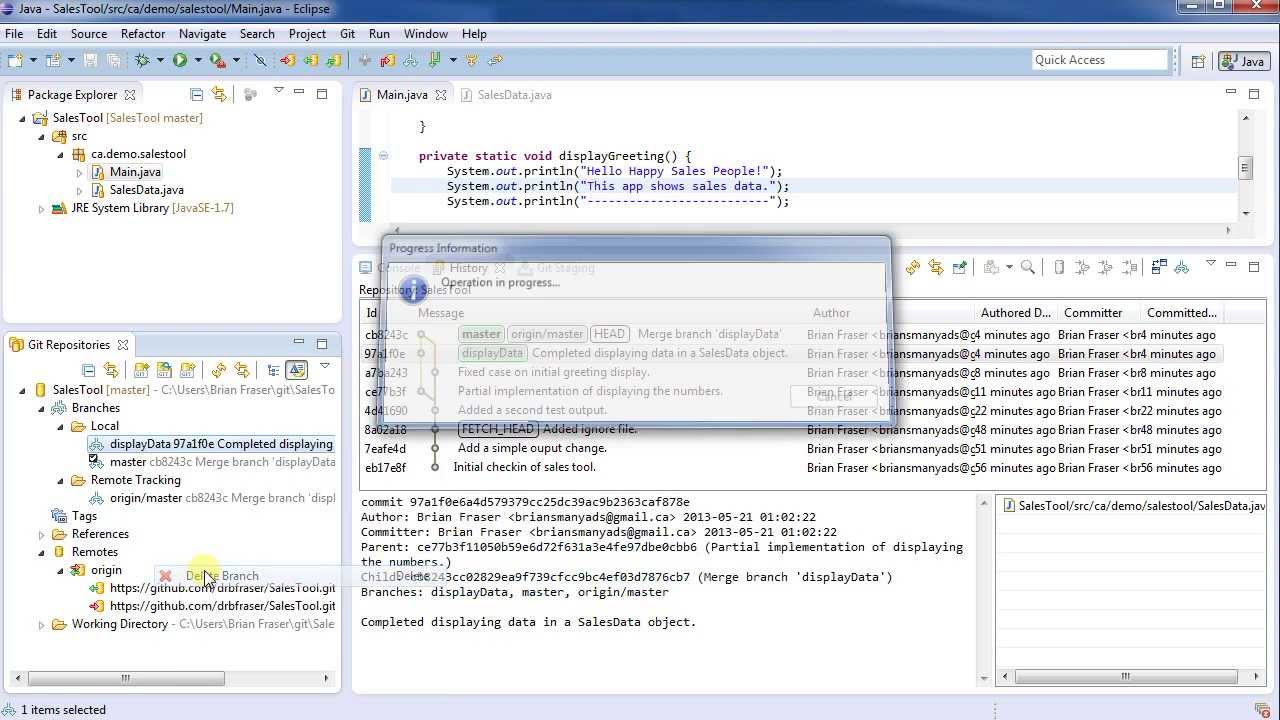Click the Debug bug toolbar icon
Image resolution: width=1280 pixels, height=720 pixels.
142,60
